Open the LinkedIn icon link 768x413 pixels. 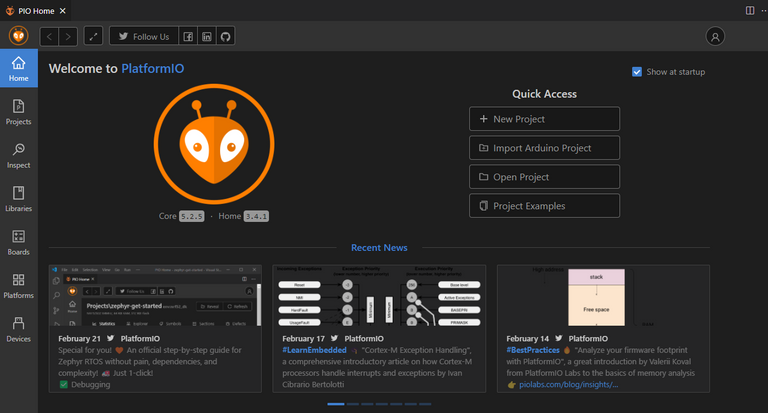pos(207,36)
